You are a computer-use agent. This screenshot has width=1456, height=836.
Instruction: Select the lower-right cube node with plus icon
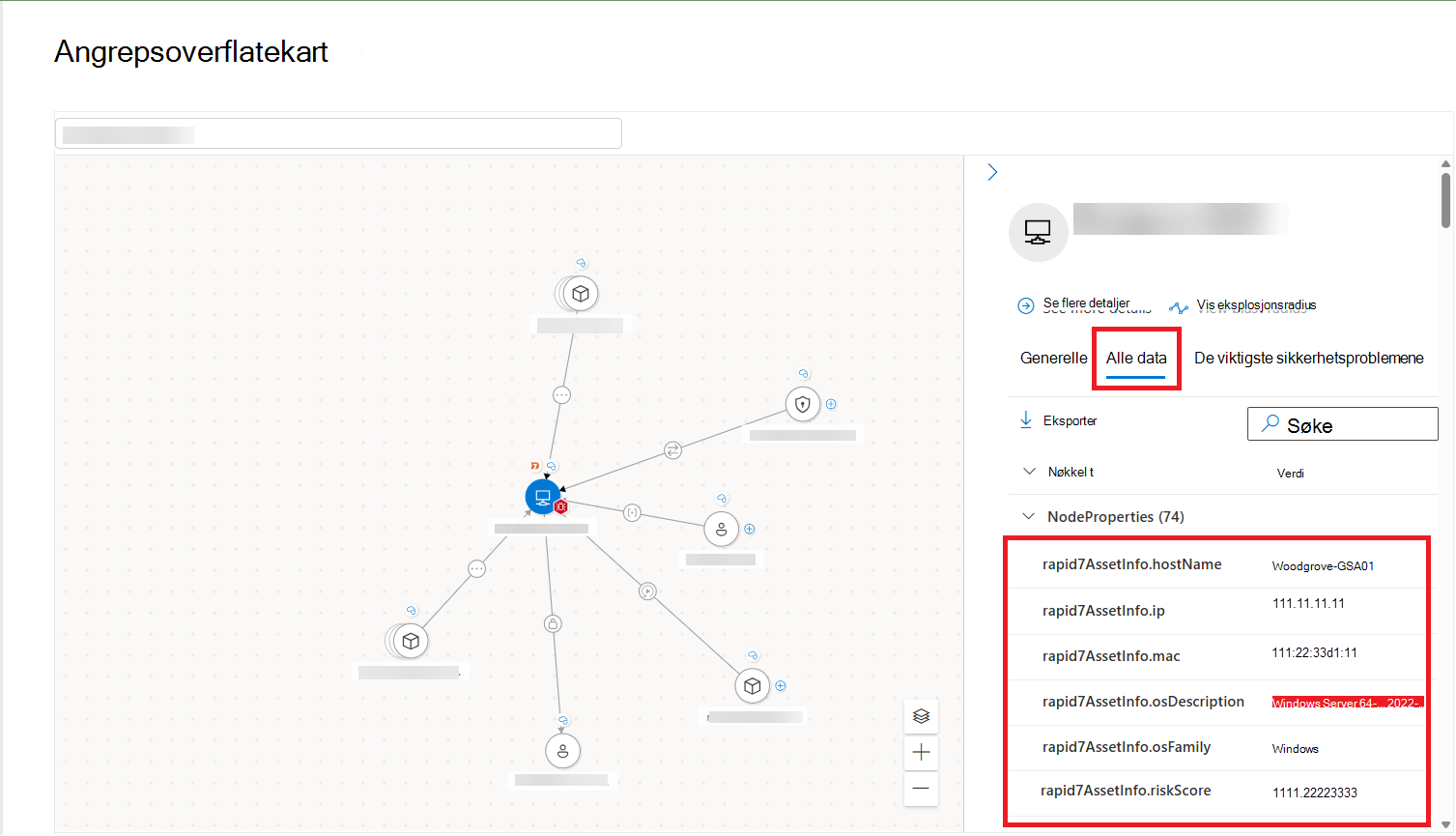pyautogui.click(x=753, y=686)
